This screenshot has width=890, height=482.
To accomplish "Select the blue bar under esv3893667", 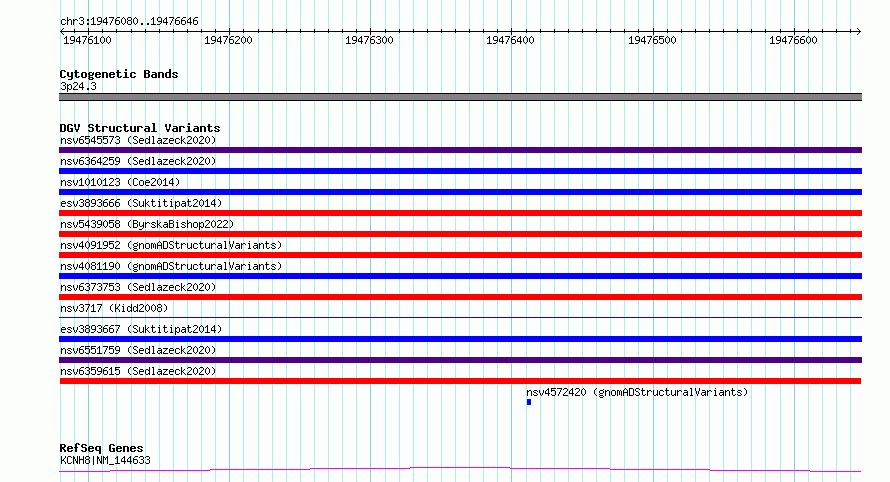I will (x=460, y=339).
